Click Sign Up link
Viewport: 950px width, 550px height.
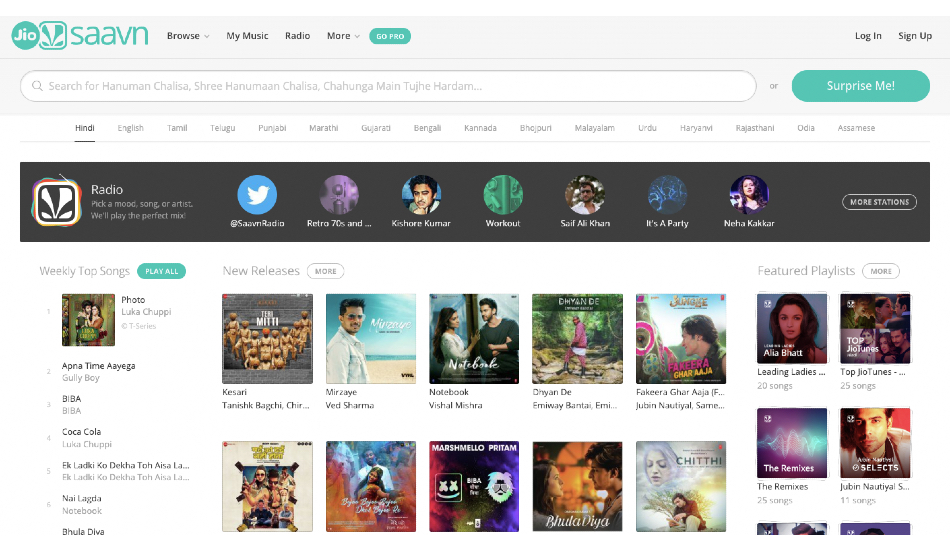915,36
